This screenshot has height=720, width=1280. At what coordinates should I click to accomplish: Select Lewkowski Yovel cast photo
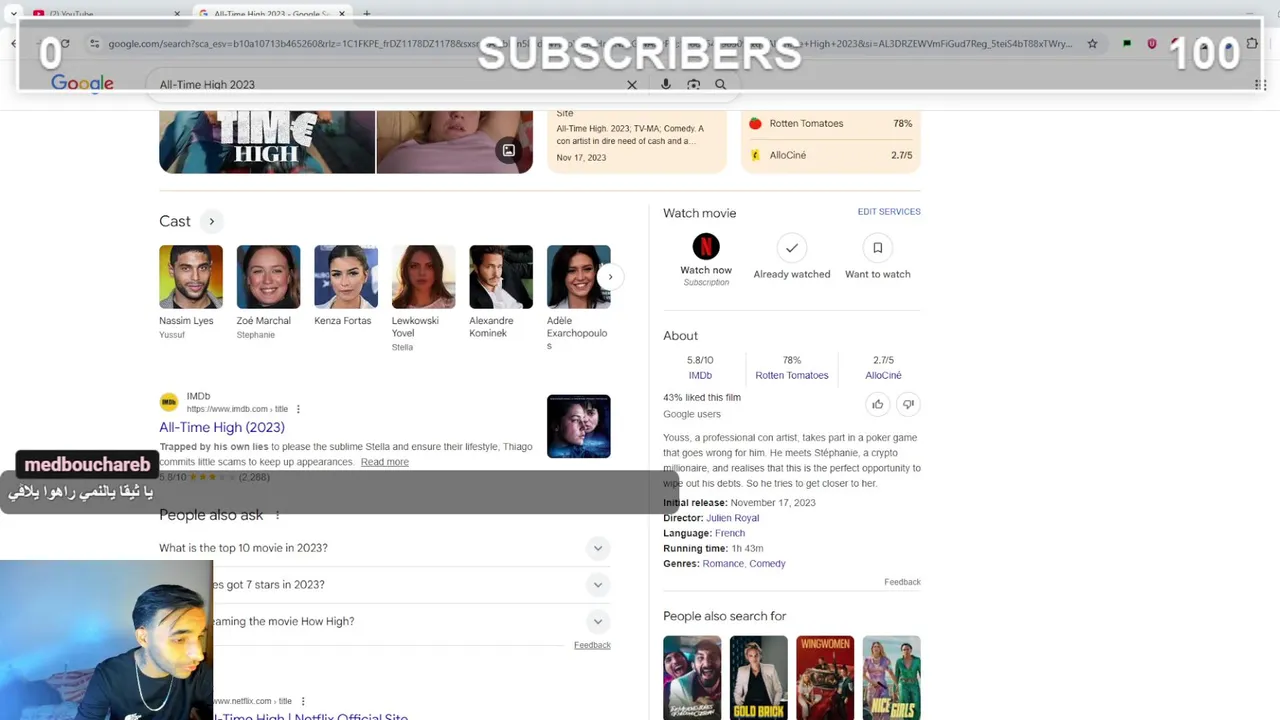pos(423,277)
